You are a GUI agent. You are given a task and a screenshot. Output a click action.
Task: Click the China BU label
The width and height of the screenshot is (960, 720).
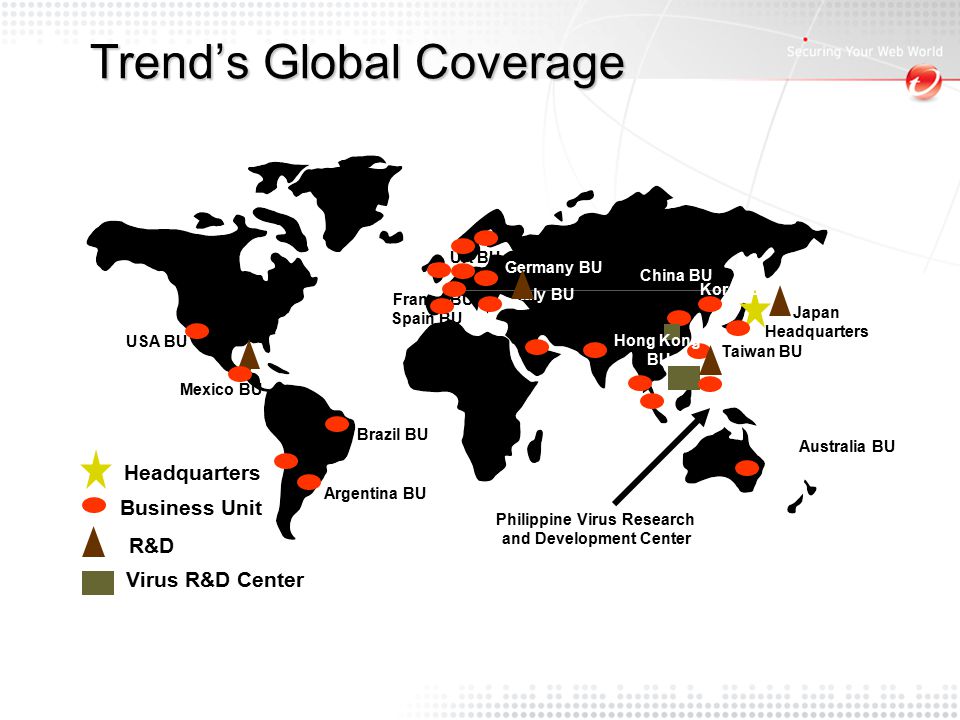point(676,276)
